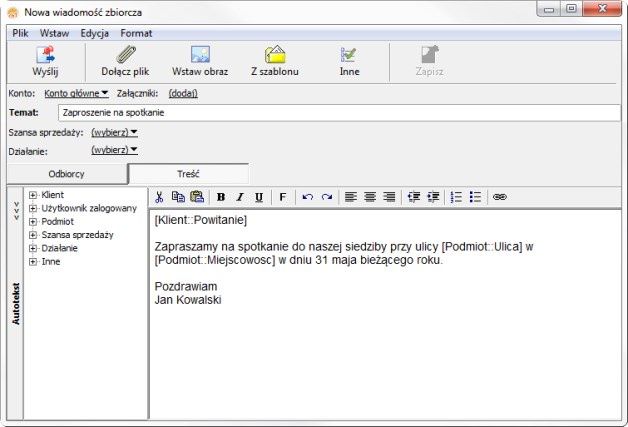Insert a hyperlink with chain icon

click(x=499, y=197)
